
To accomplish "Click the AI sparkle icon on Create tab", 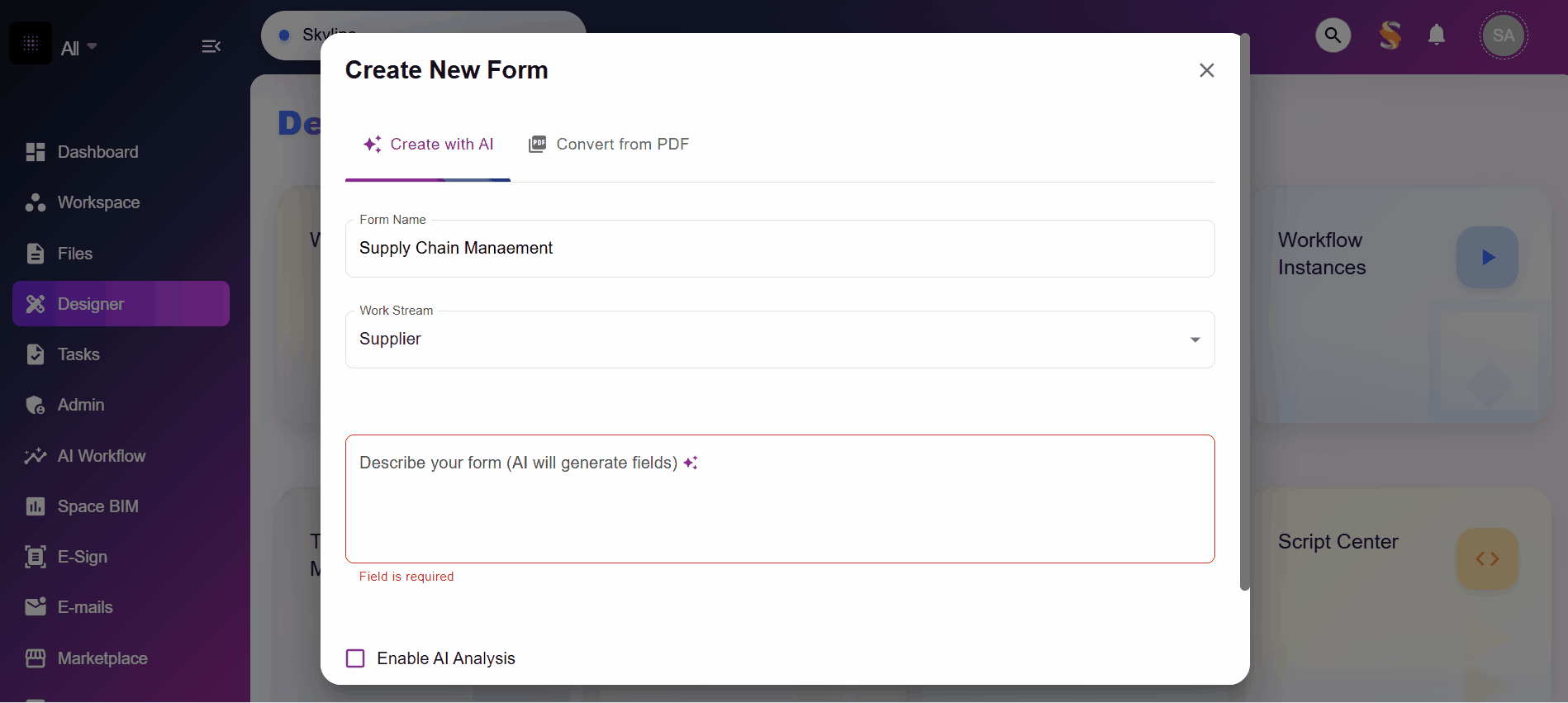I will pos(373,145).
